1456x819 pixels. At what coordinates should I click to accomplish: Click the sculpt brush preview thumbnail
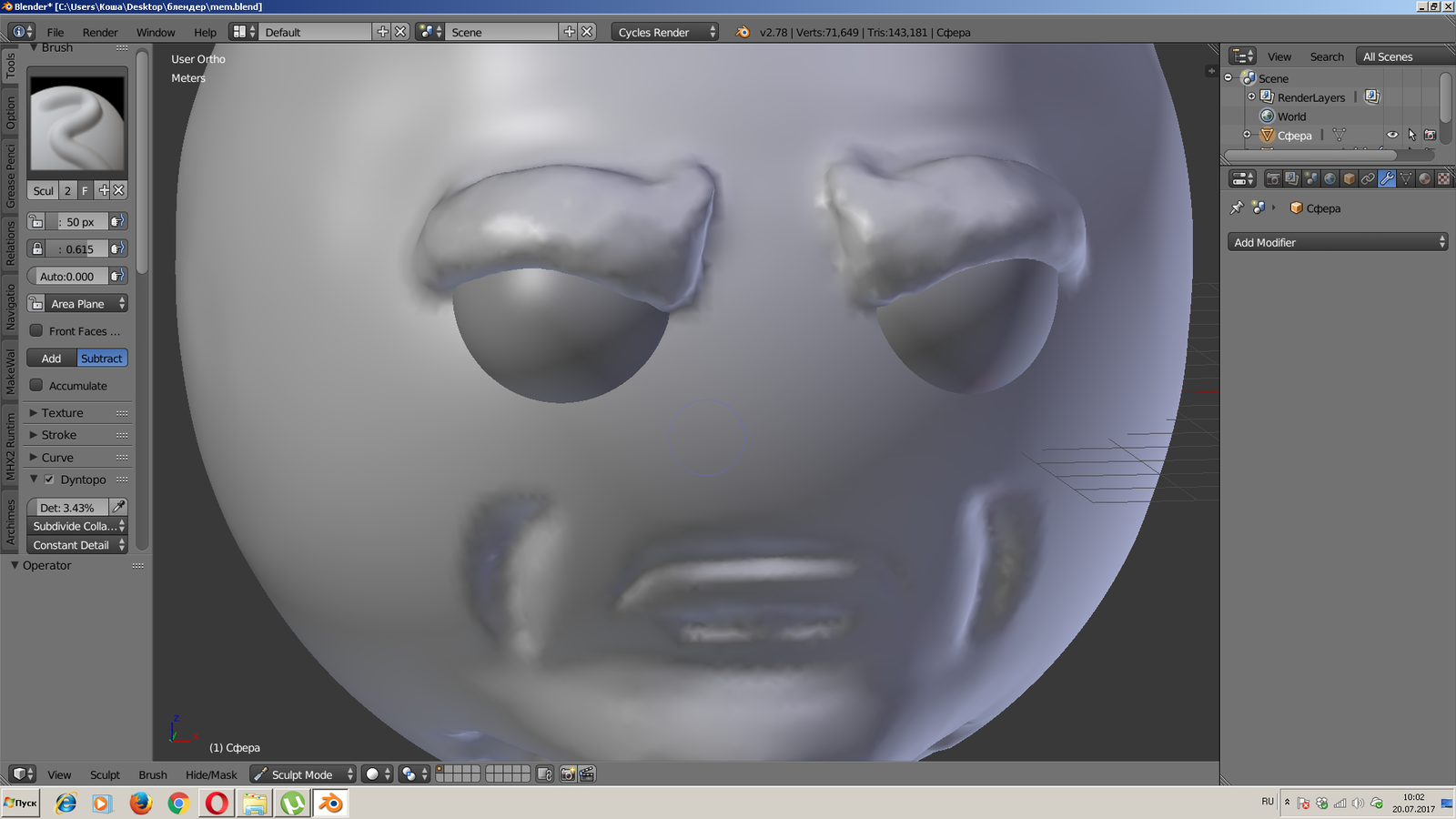[x=77, y=124]
